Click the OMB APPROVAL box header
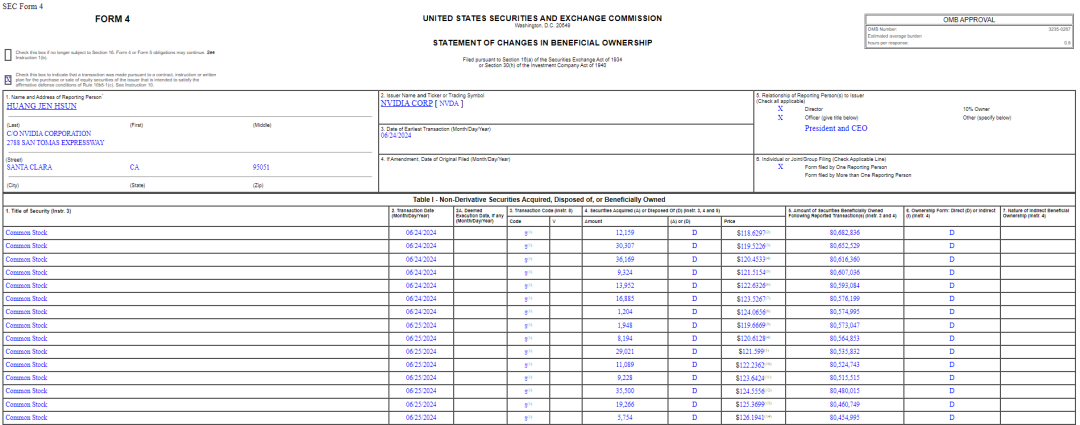Viewport: 1080px width, 425px height. tap(968, 20)
